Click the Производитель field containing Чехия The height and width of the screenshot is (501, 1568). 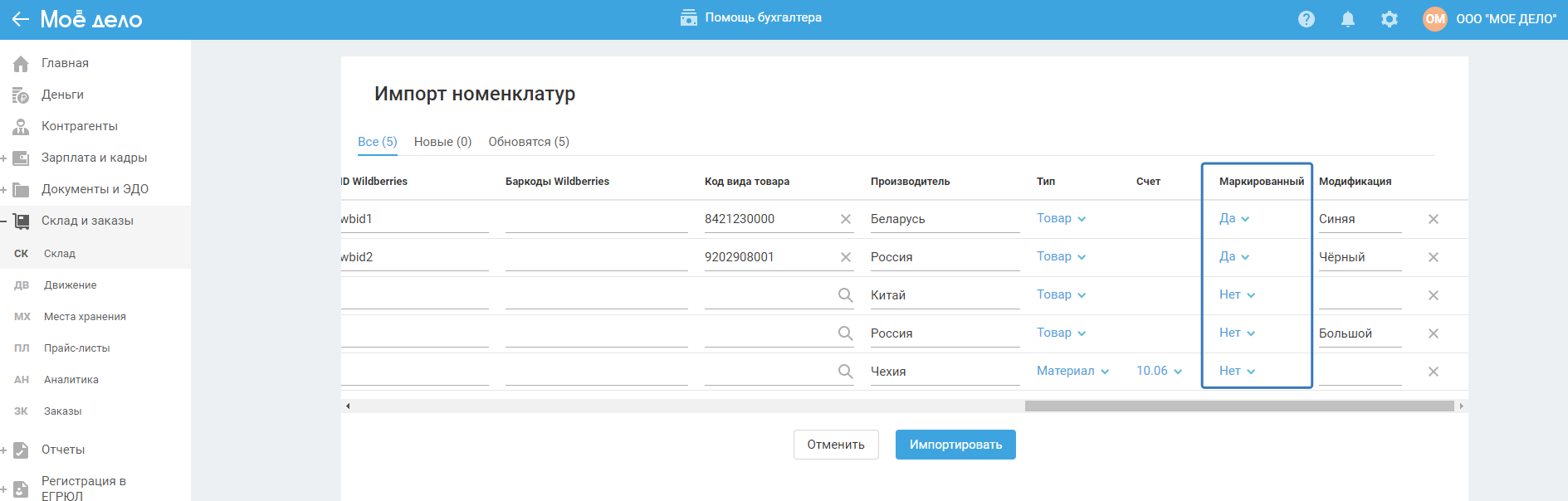(945, 372)
